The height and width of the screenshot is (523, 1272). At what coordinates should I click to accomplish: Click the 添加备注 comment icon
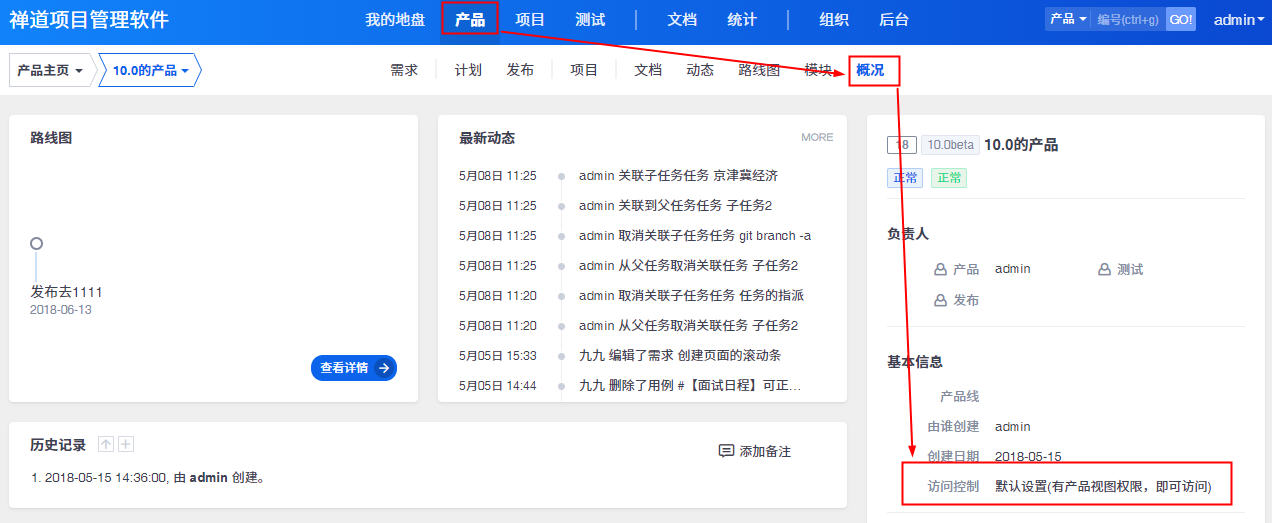(x=726, y=451)
